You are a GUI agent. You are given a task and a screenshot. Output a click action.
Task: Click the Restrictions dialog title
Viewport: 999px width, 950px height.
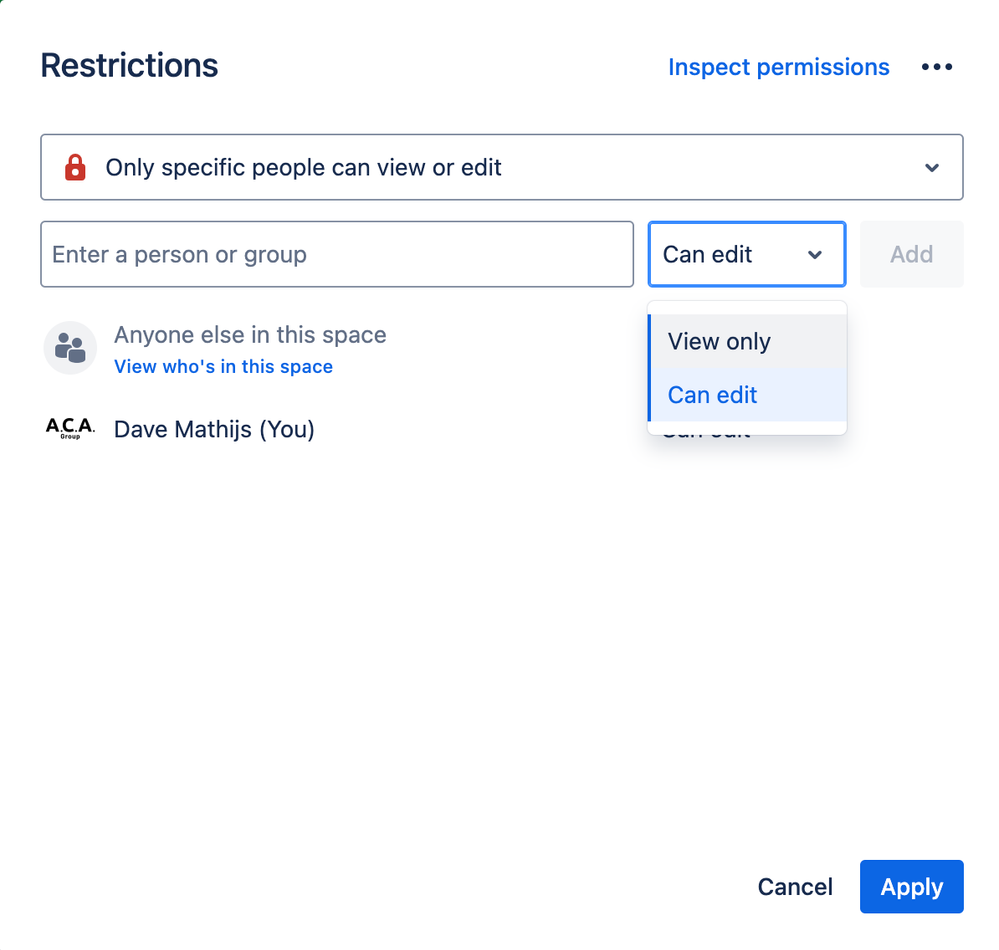tap(129, 65)
